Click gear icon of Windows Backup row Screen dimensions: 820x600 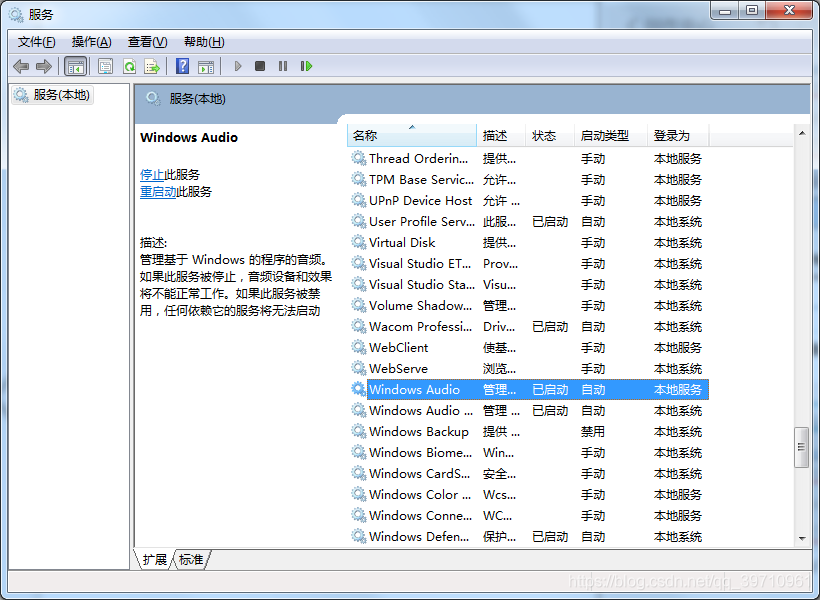(358, 431)
